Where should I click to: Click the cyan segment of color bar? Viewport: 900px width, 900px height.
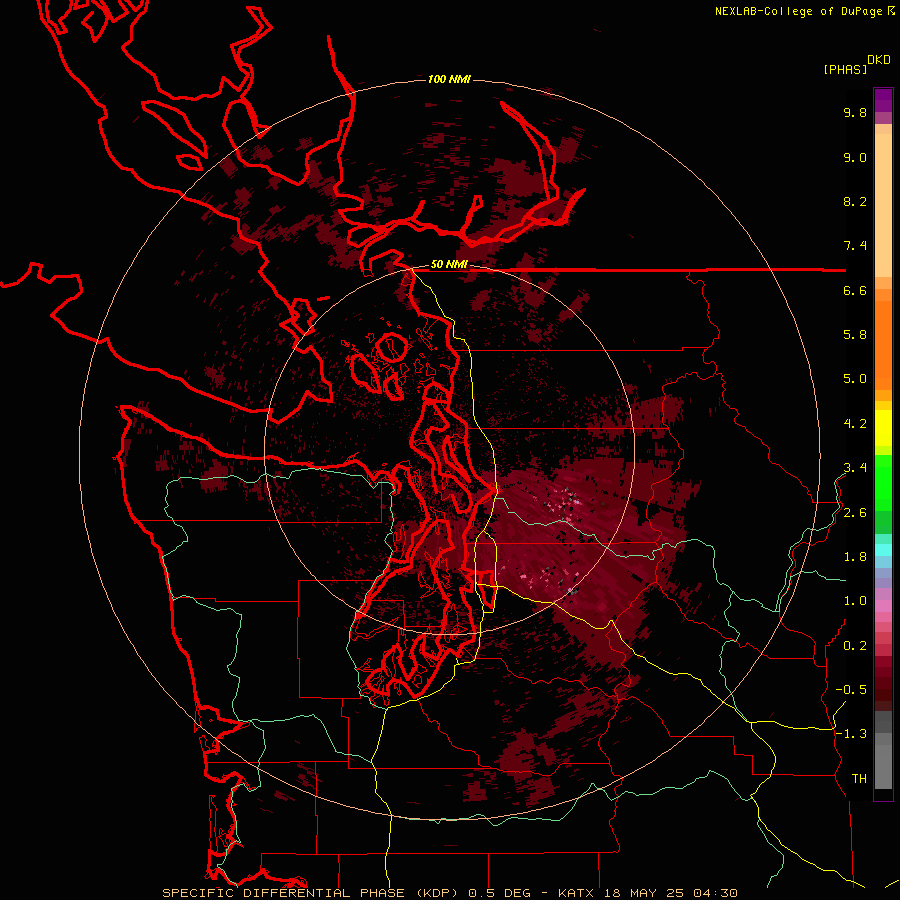883,549
